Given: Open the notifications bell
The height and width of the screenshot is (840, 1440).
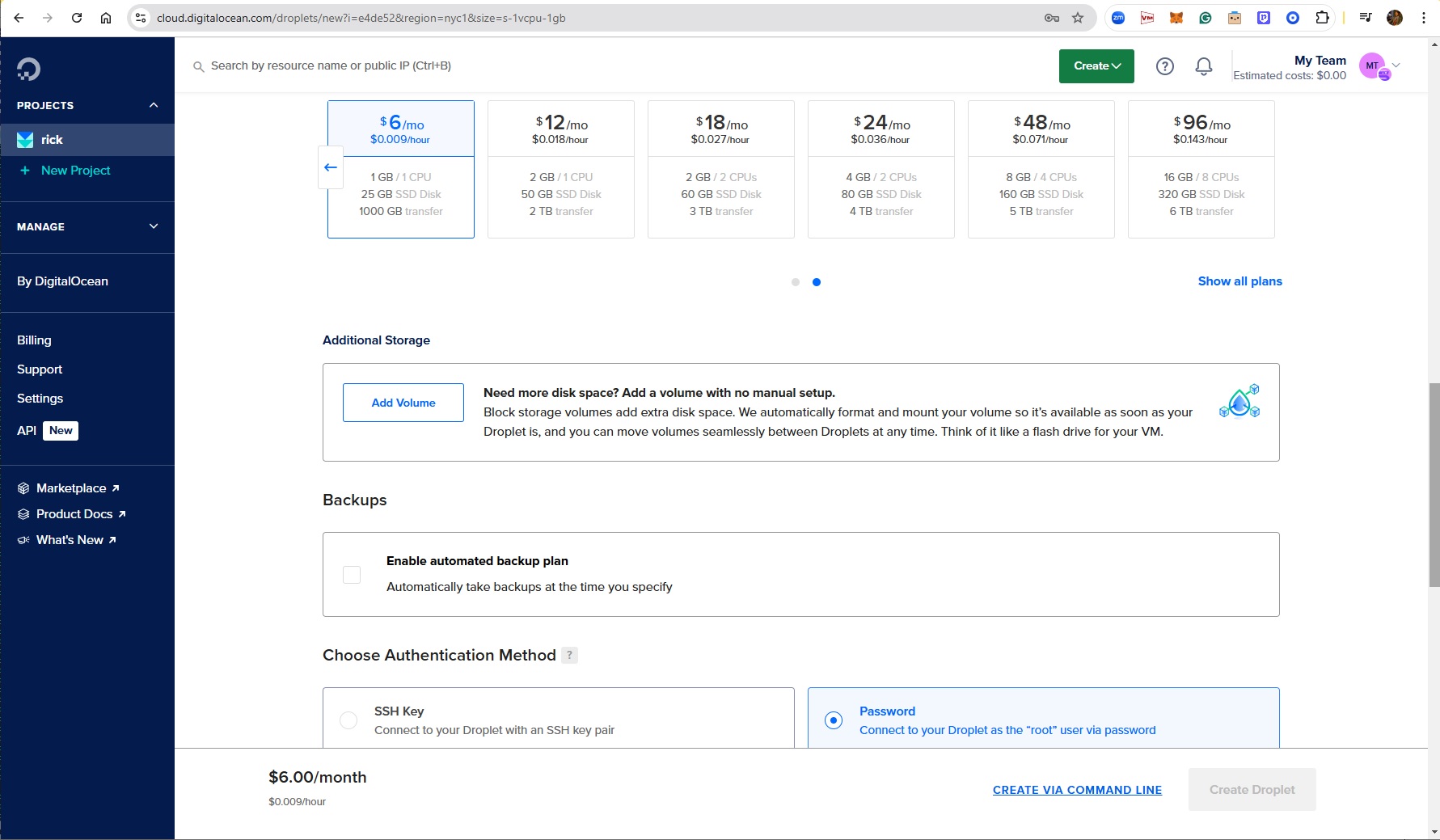Looking at the screenshot, I should (1204, 66).
